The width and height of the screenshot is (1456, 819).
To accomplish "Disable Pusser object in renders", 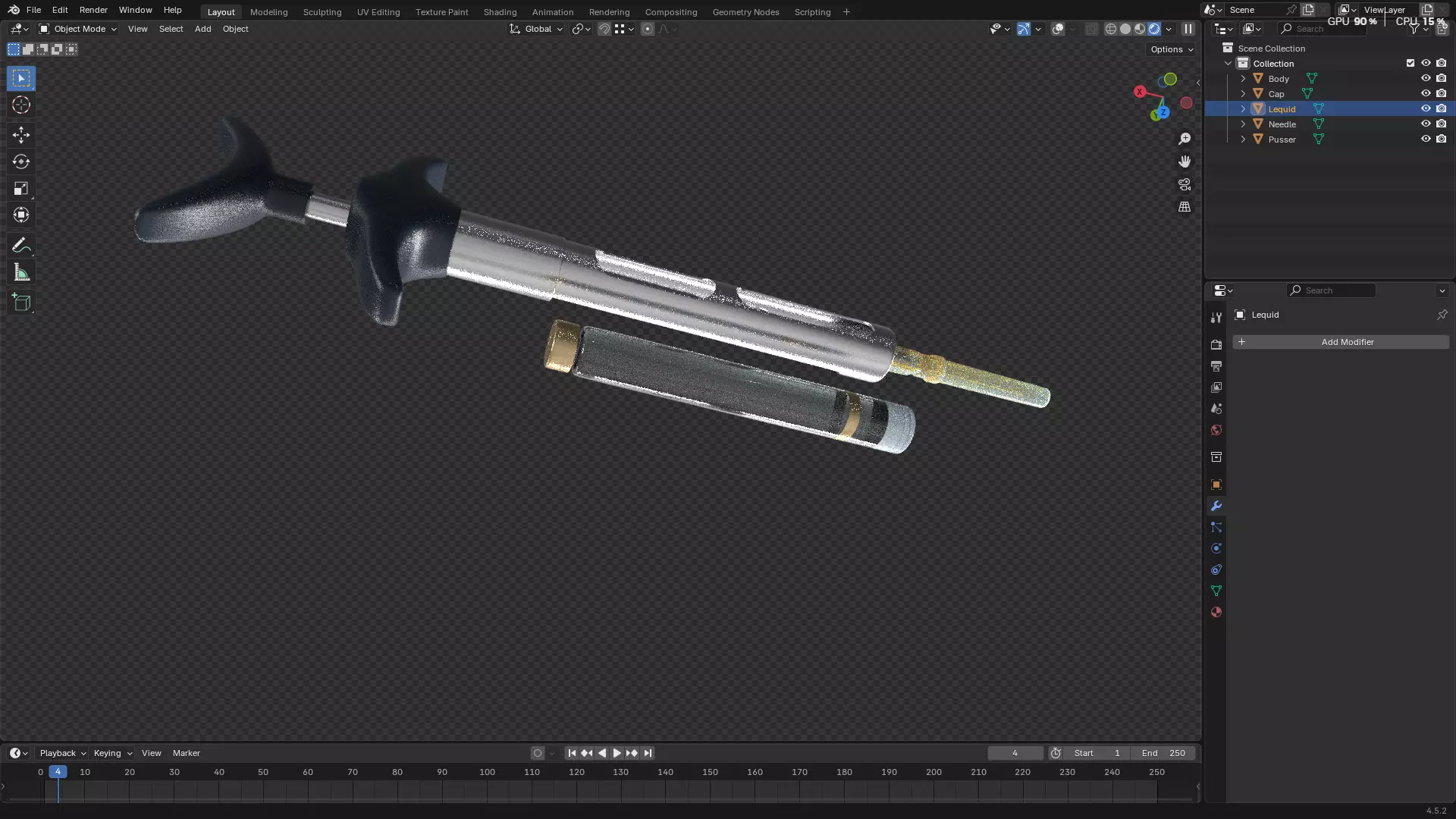I will [x=1442, y=139].
